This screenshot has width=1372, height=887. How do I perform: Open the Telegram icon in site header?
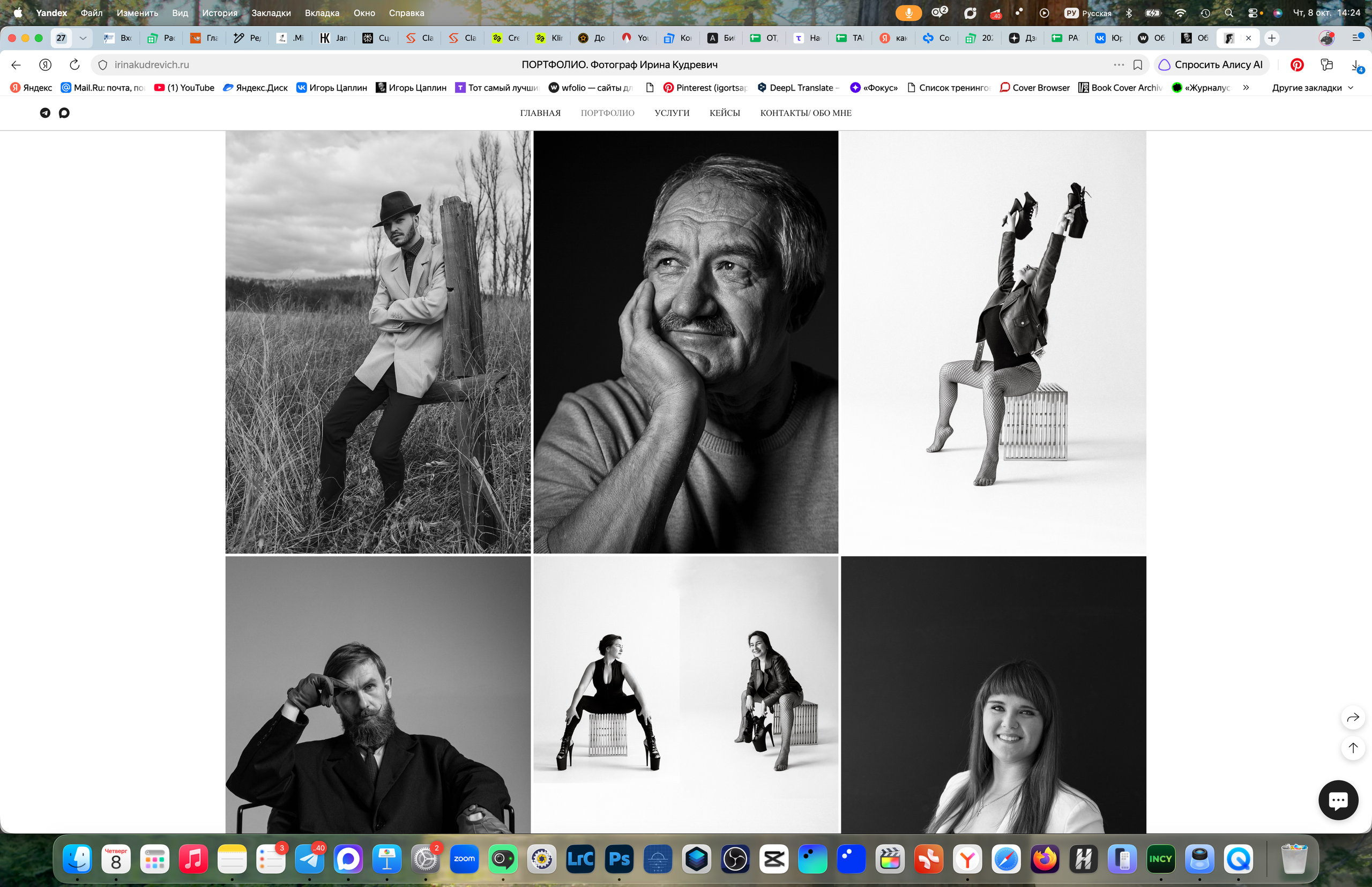point(45,113)
